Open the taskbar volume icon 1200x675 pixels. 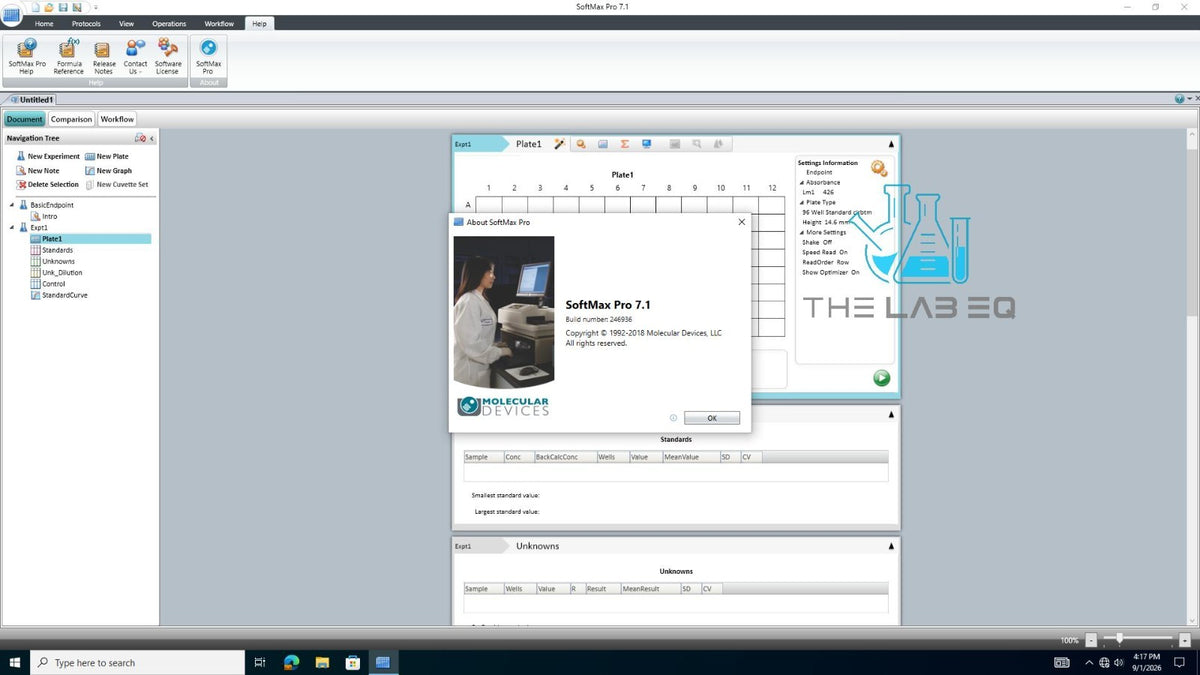pos(1118,662)
